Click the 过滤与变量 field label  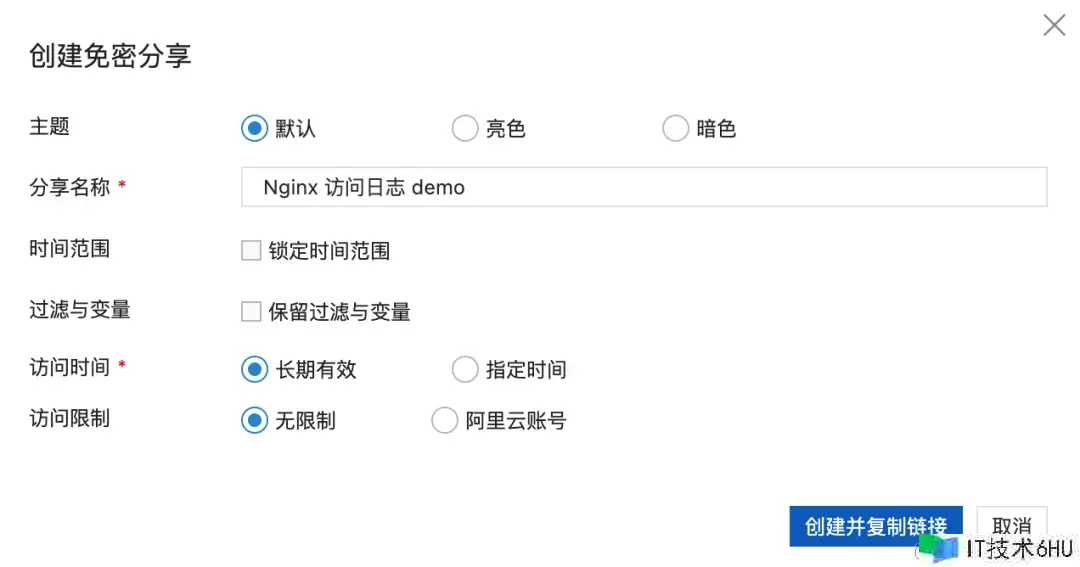[x=80, y=310]
